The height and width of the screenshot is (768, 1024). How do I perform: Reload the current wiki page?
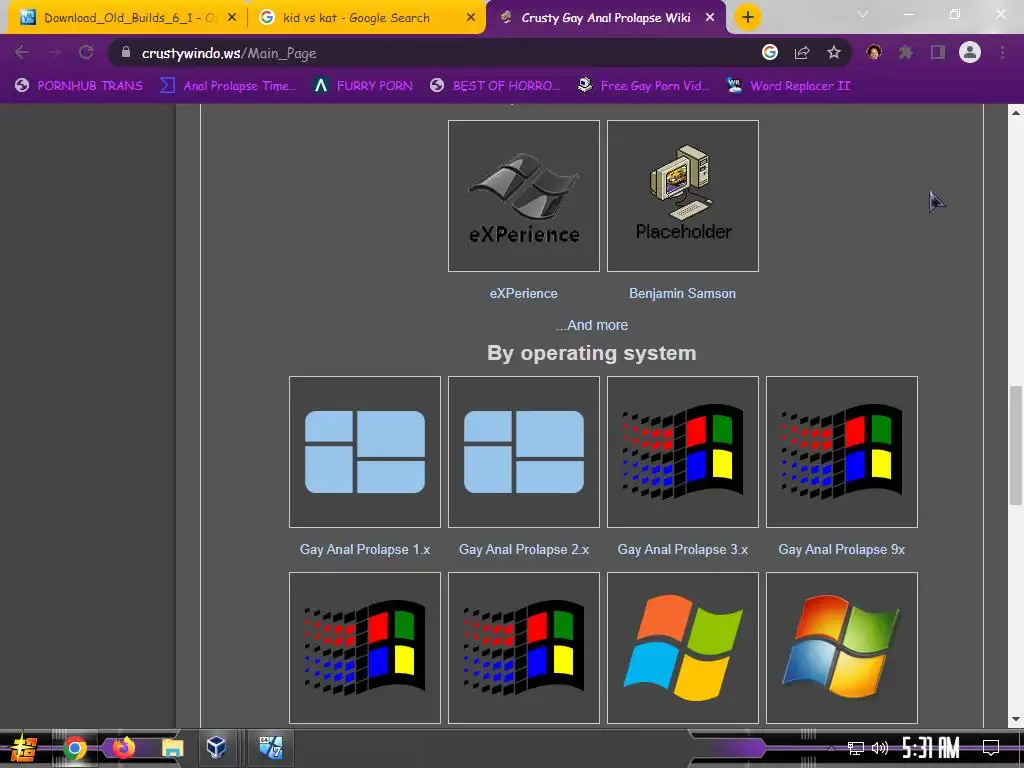click(x=86, y=52)
